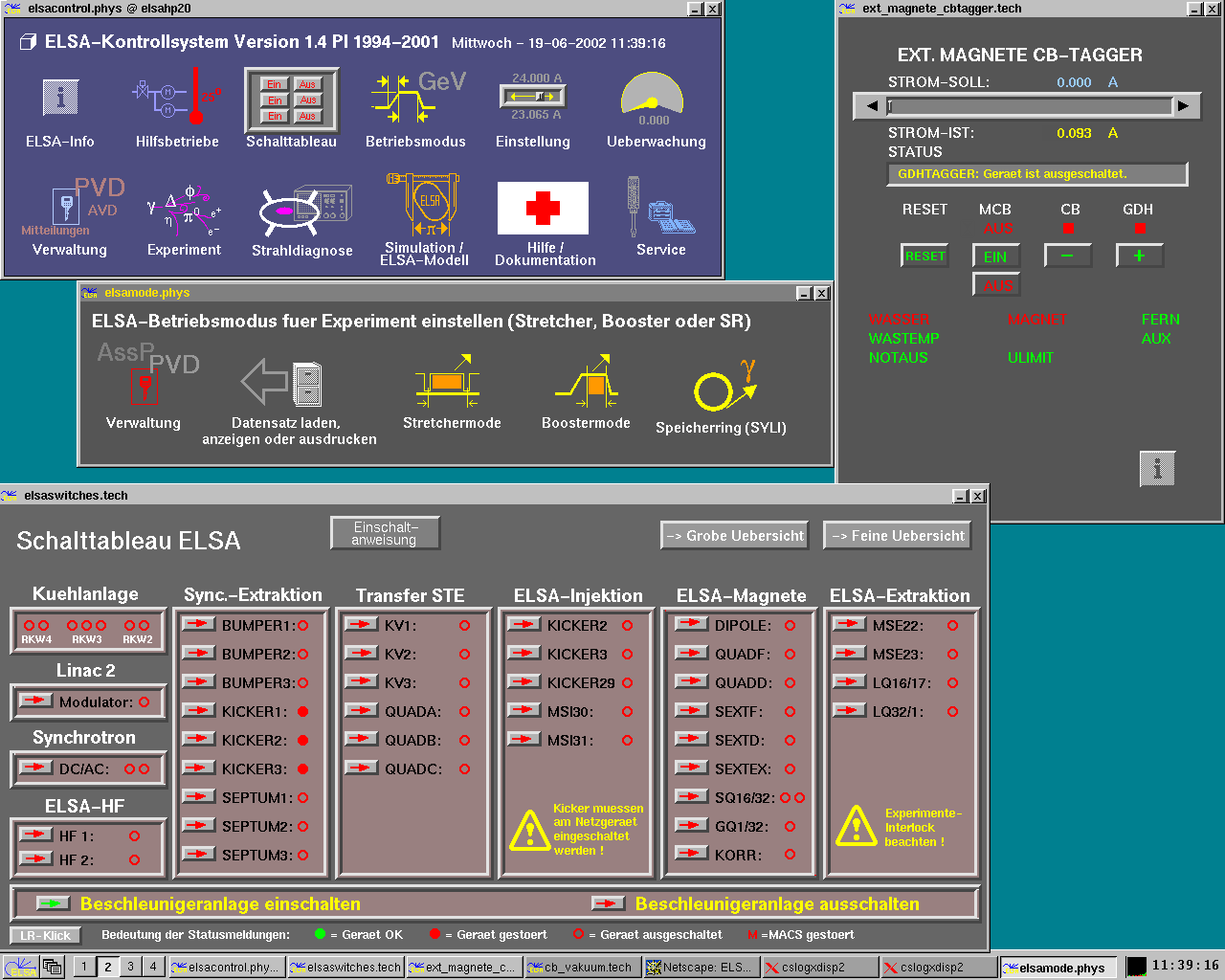The width and height of the screenshot is (1225, 980).
Task: Click the Betriebsmodus GeV icon
Action: (x=415, y=98)
